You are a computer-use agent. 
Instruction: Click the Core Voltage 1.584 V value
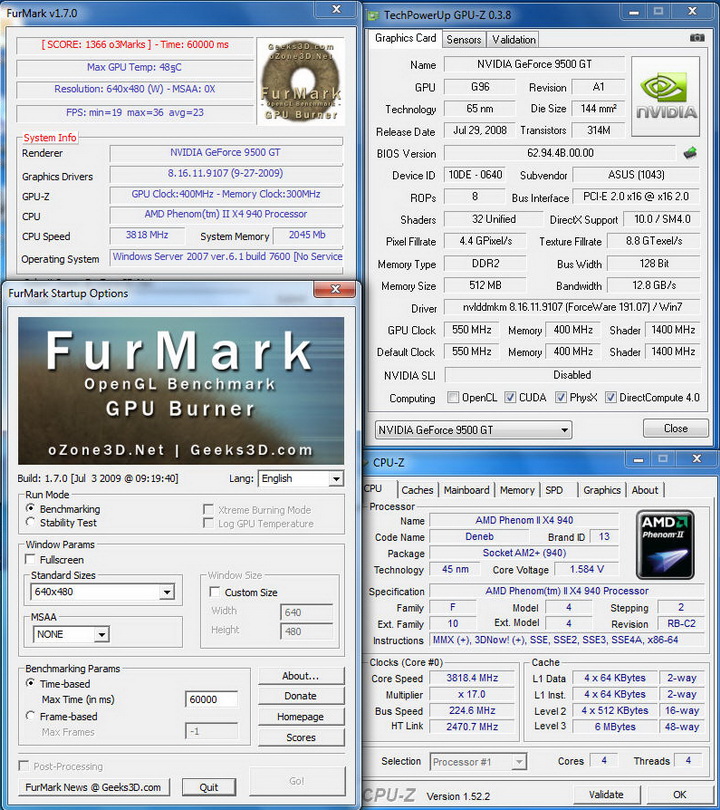click(587, 569)
